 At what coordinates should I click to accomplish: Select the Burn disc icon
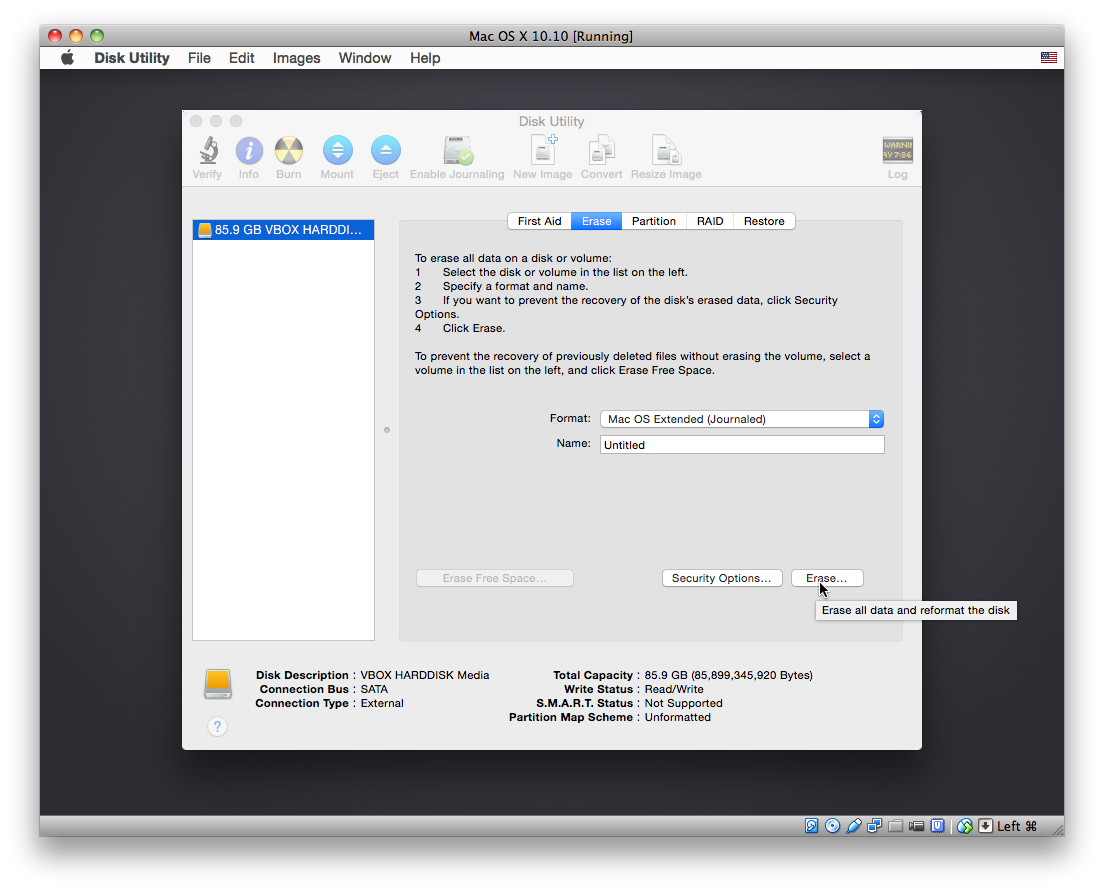(x=289, y=151)
